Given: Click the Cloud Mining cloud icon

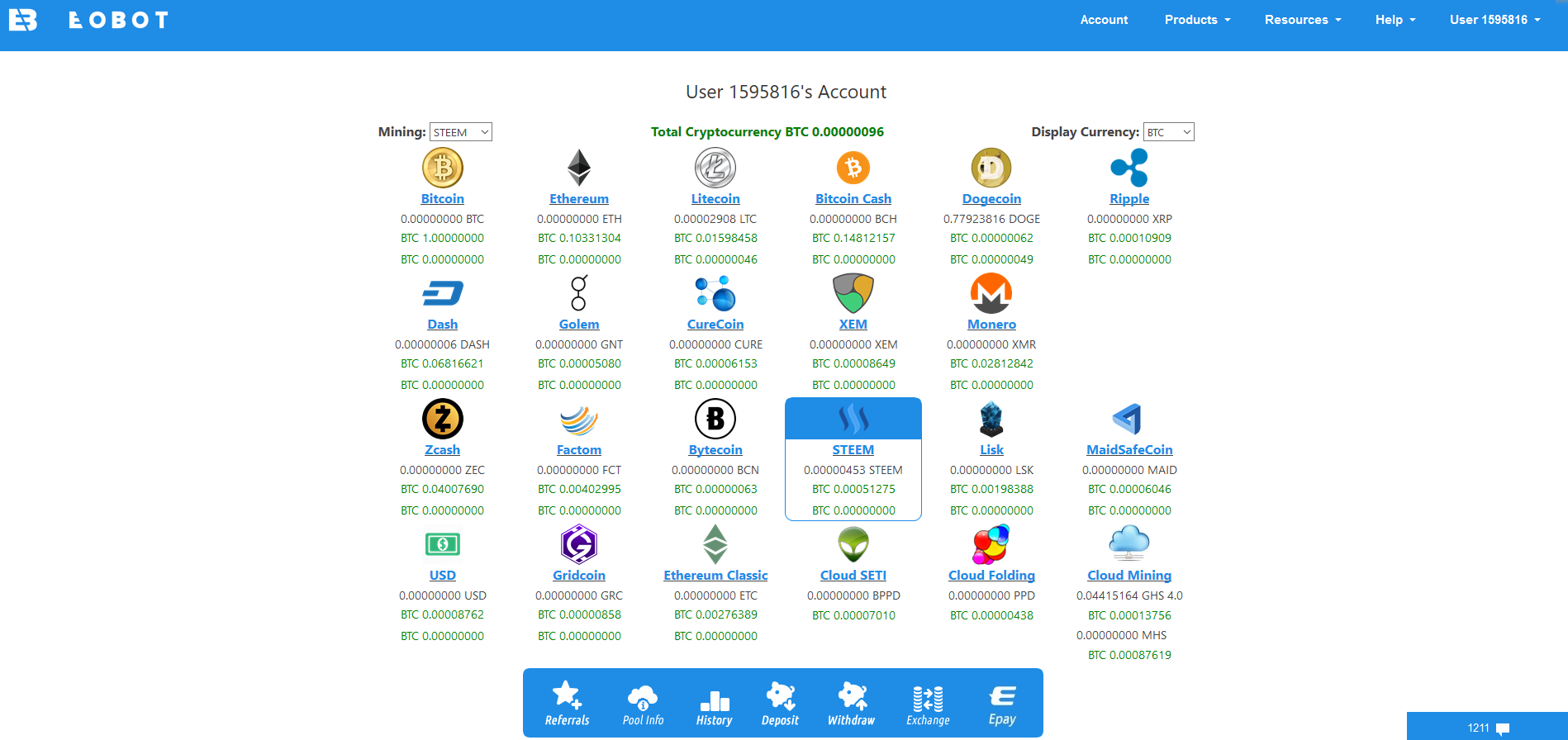Looking at the screenshot, I should tap(1129, 543).
